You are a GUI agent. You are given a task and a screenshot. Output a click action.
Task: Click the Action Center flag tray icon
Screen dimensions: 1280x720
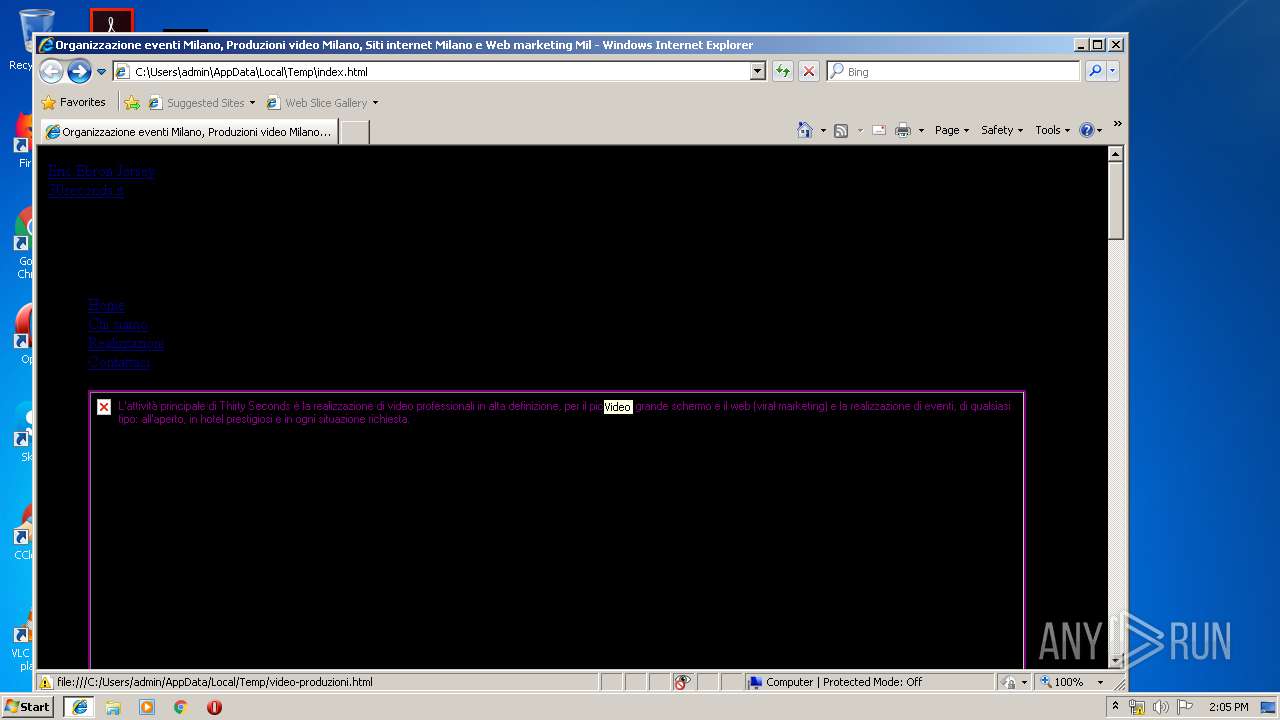pos(1185,707)
